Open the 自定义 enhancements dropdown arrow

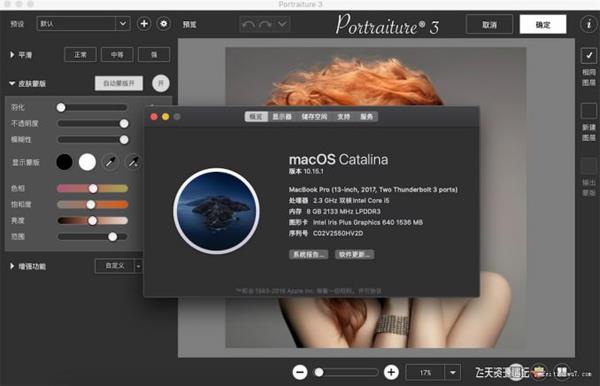tap(139, 266)
